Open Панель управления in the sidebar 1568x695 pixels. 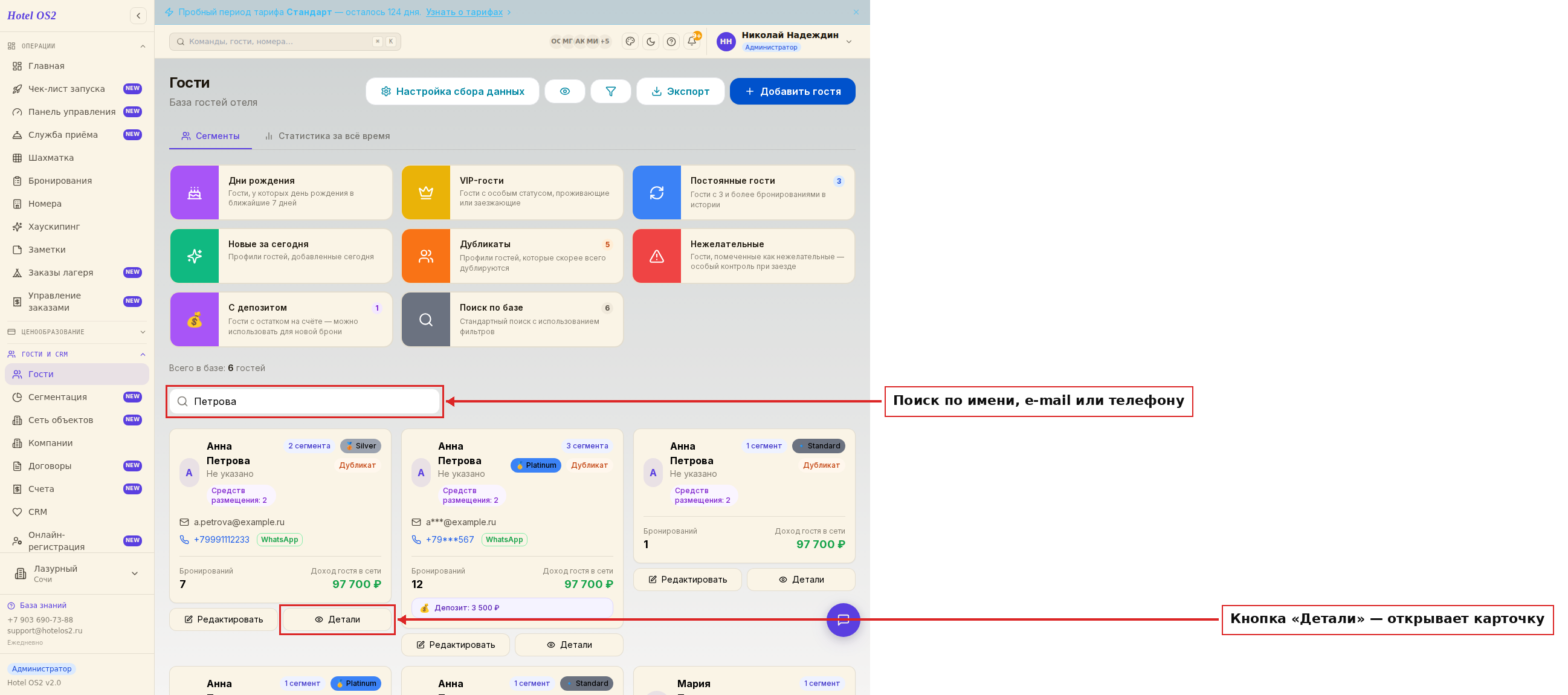click(x=77, y=112)
